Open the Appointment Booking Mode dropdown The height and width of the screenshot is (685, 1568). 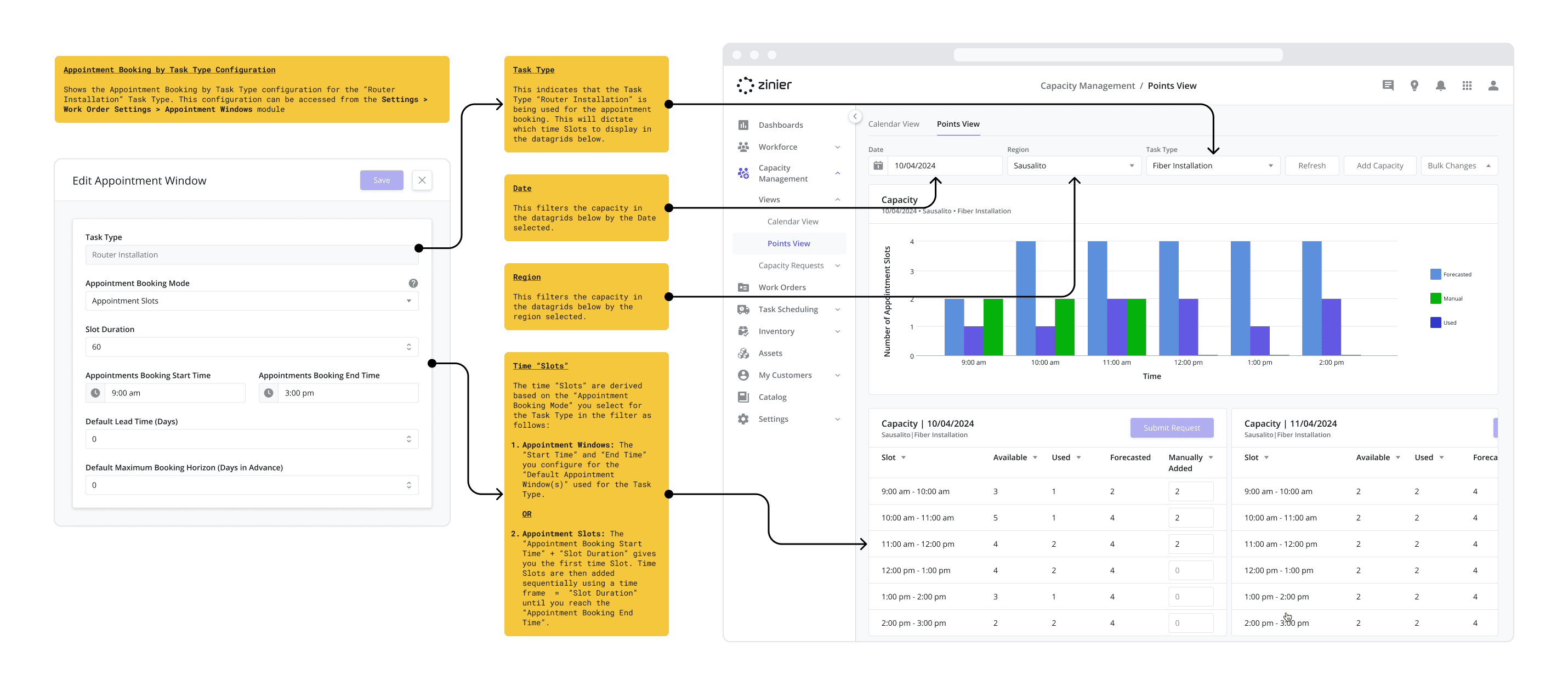(x=252, y=301)
